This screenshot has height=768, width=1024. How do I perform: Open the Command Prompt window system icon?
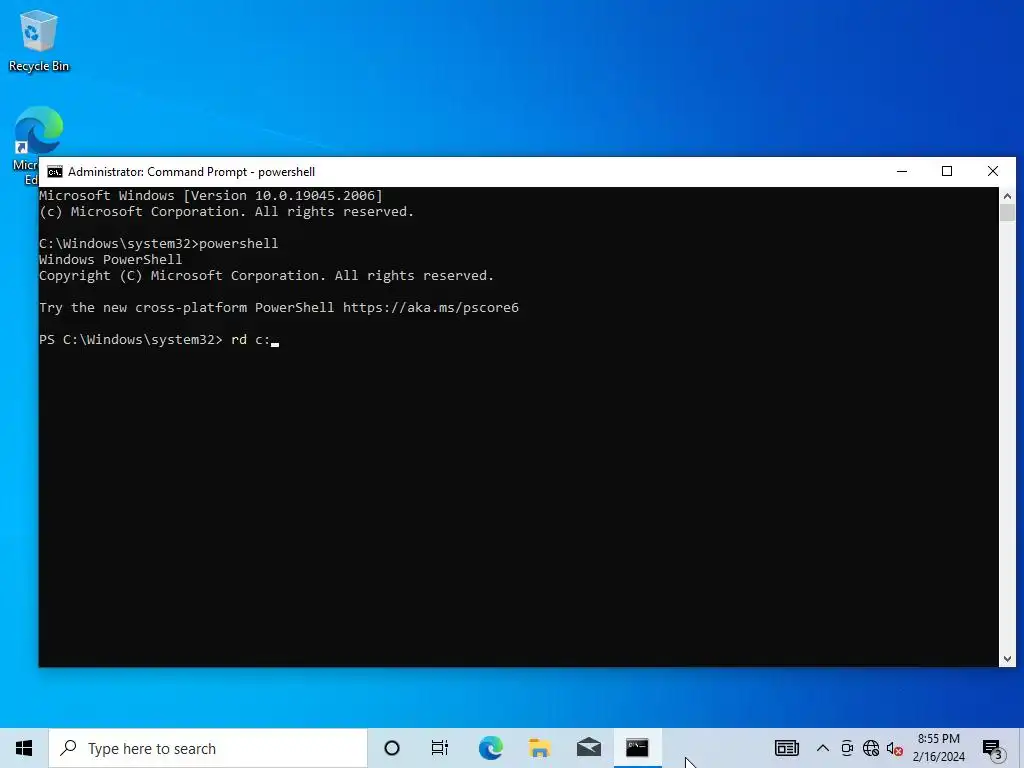[55, 172]
